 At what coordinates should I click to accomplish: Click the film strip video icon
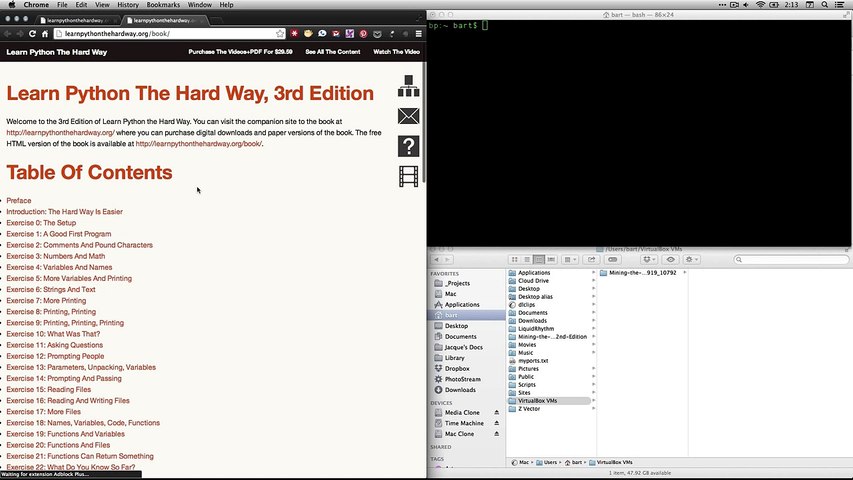[x=408, y=176]
